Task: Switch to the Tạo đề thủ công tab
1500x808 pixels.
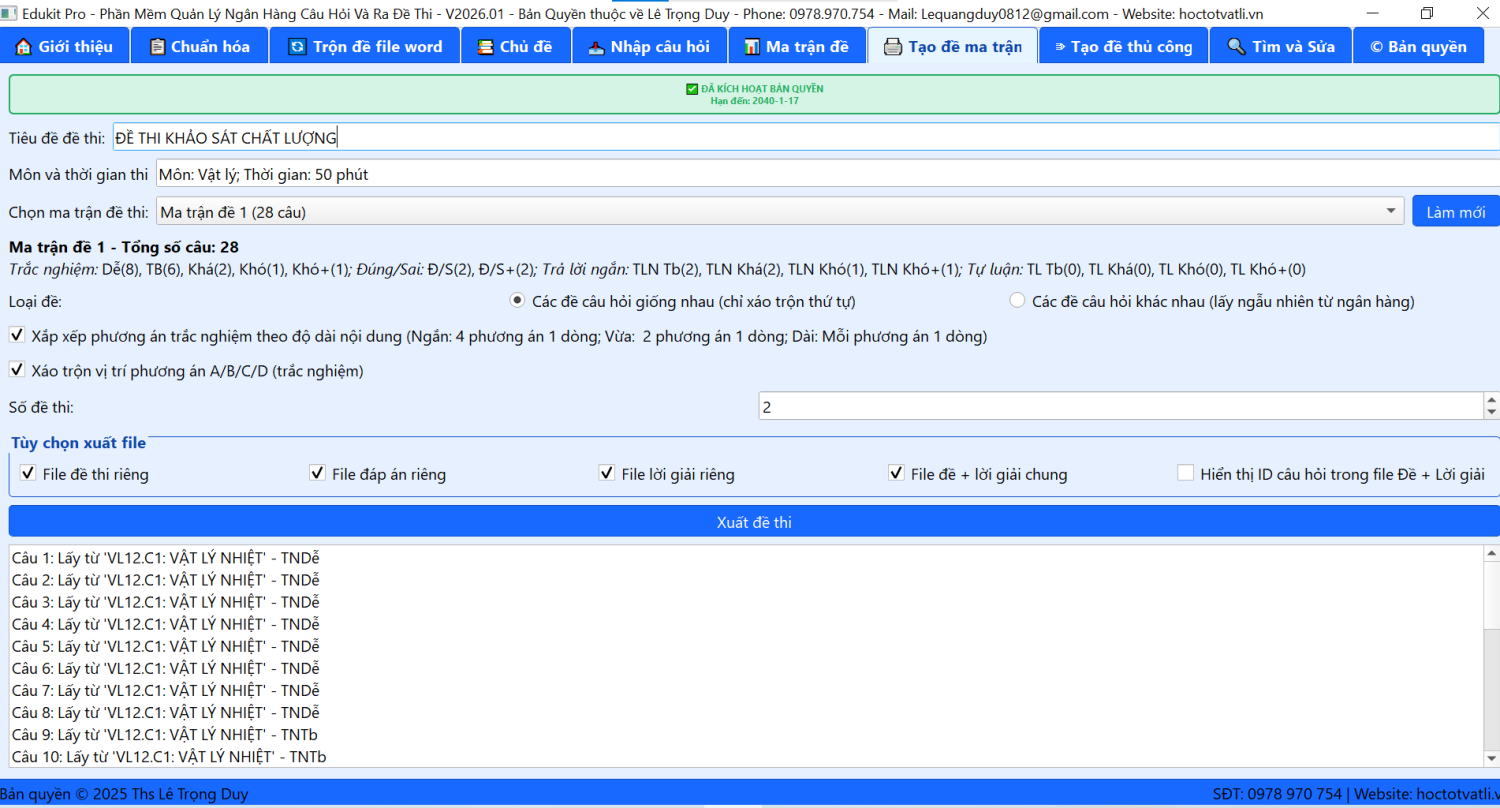Action: click(1123, 47)
